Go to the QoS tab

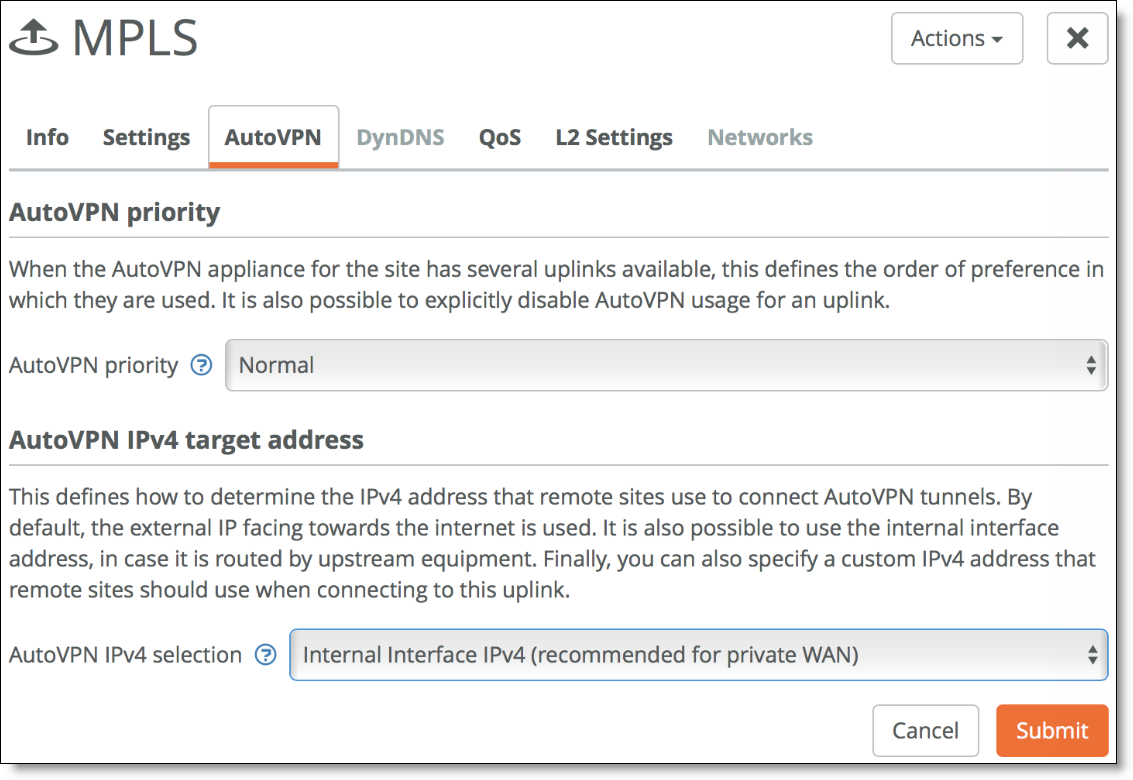500,137
